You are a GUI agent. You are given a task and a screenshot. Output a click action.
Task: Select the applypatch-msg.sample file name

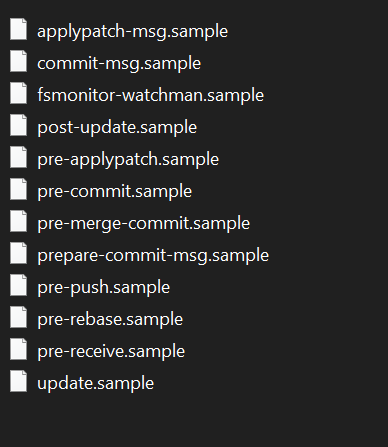coord(132,32)
